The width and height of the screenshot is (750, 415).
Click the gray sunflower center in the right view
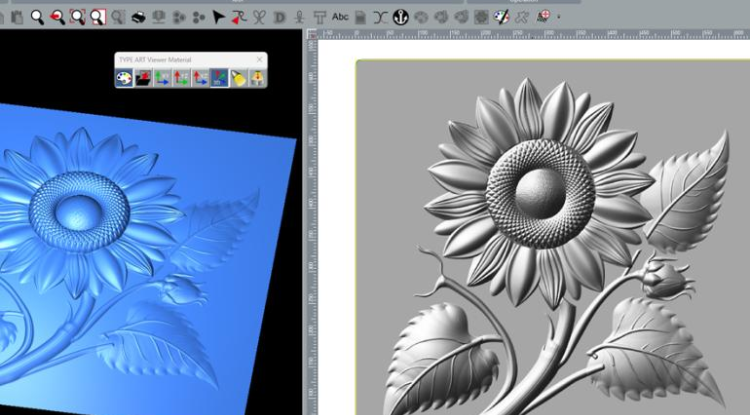pyautogui.click(x=539, y=188)
